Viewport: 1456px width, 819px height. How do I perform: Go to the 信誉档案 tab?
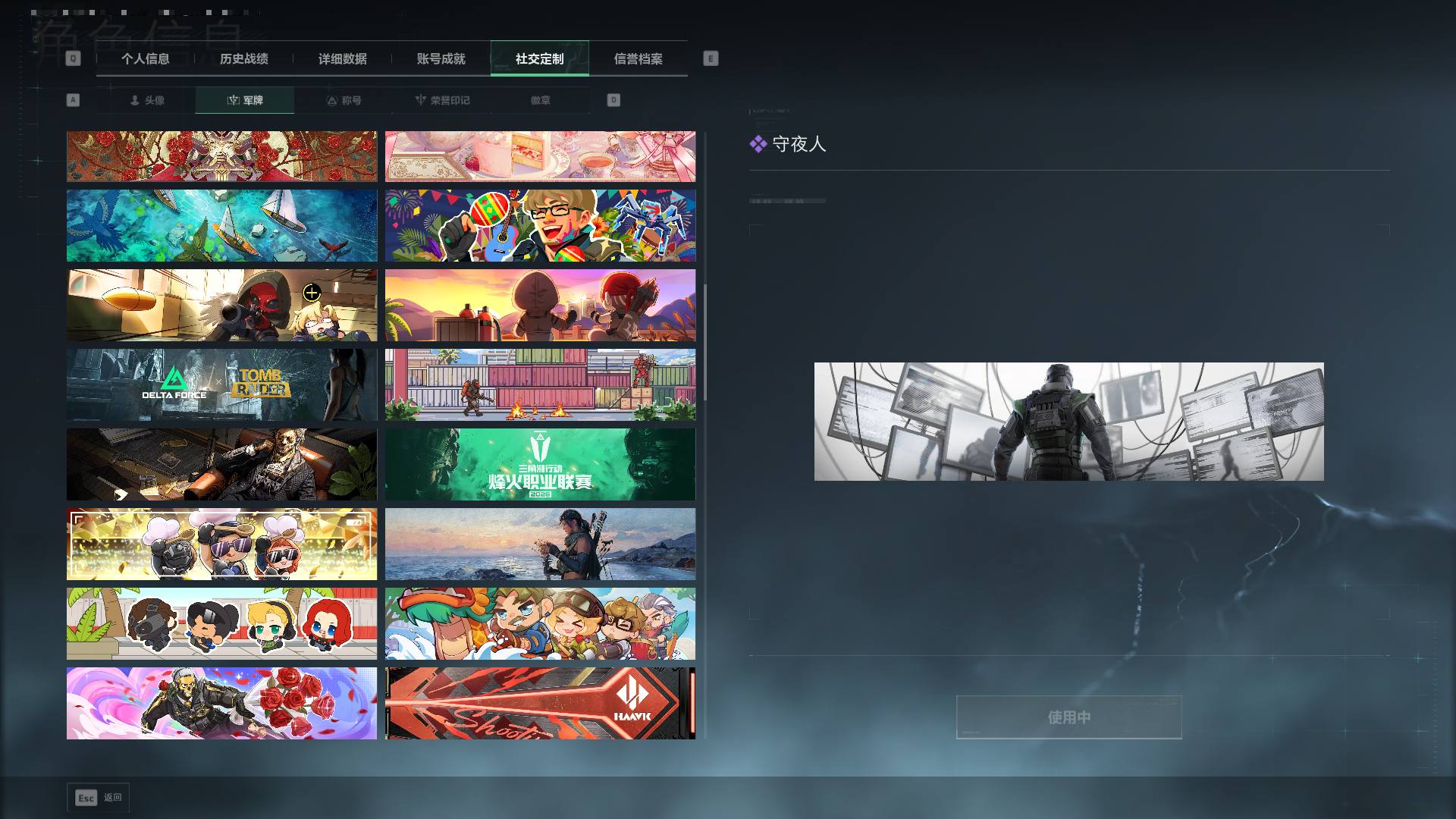coord(638,58)
